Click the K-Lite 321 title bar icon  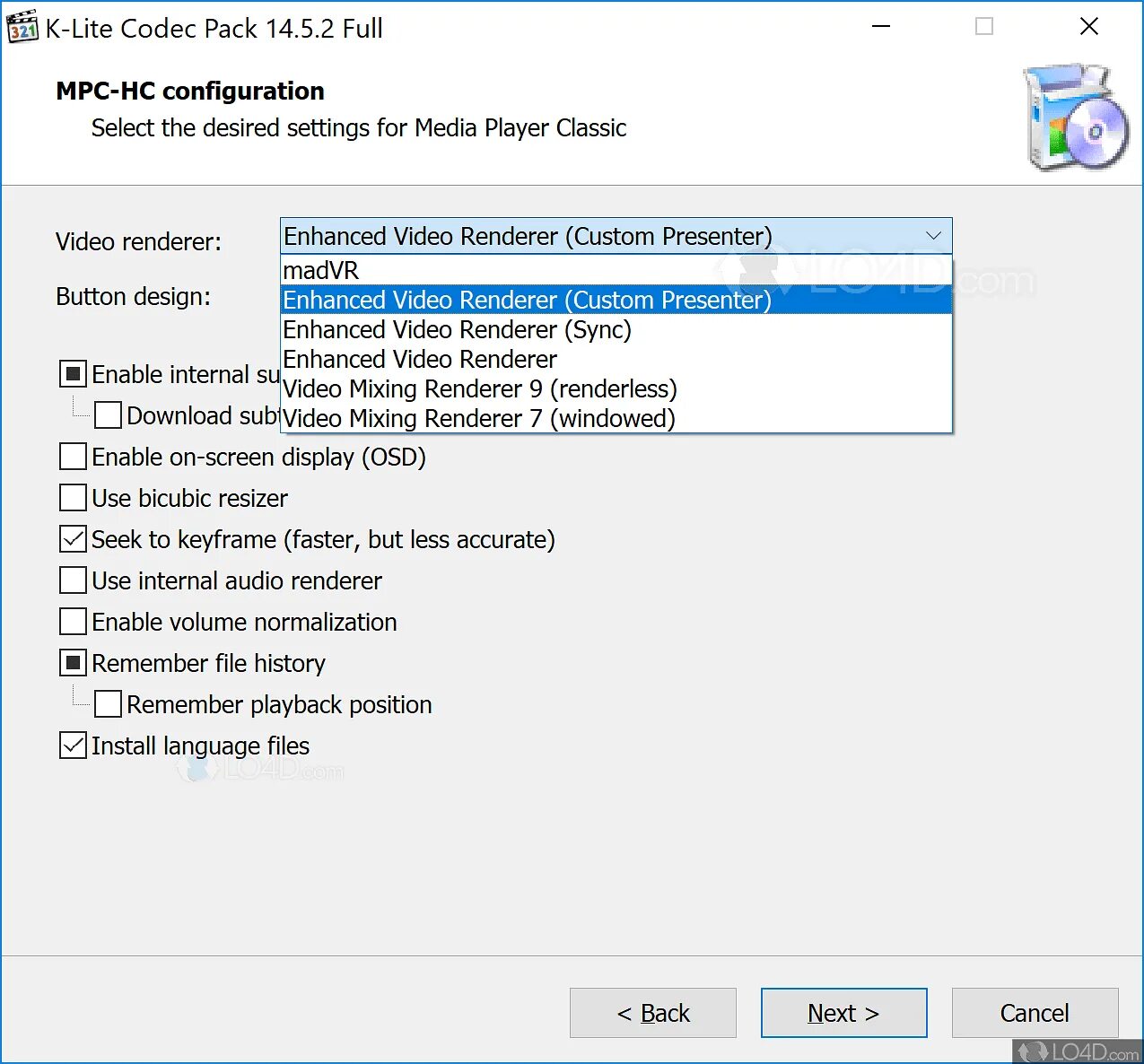[22, 28]
